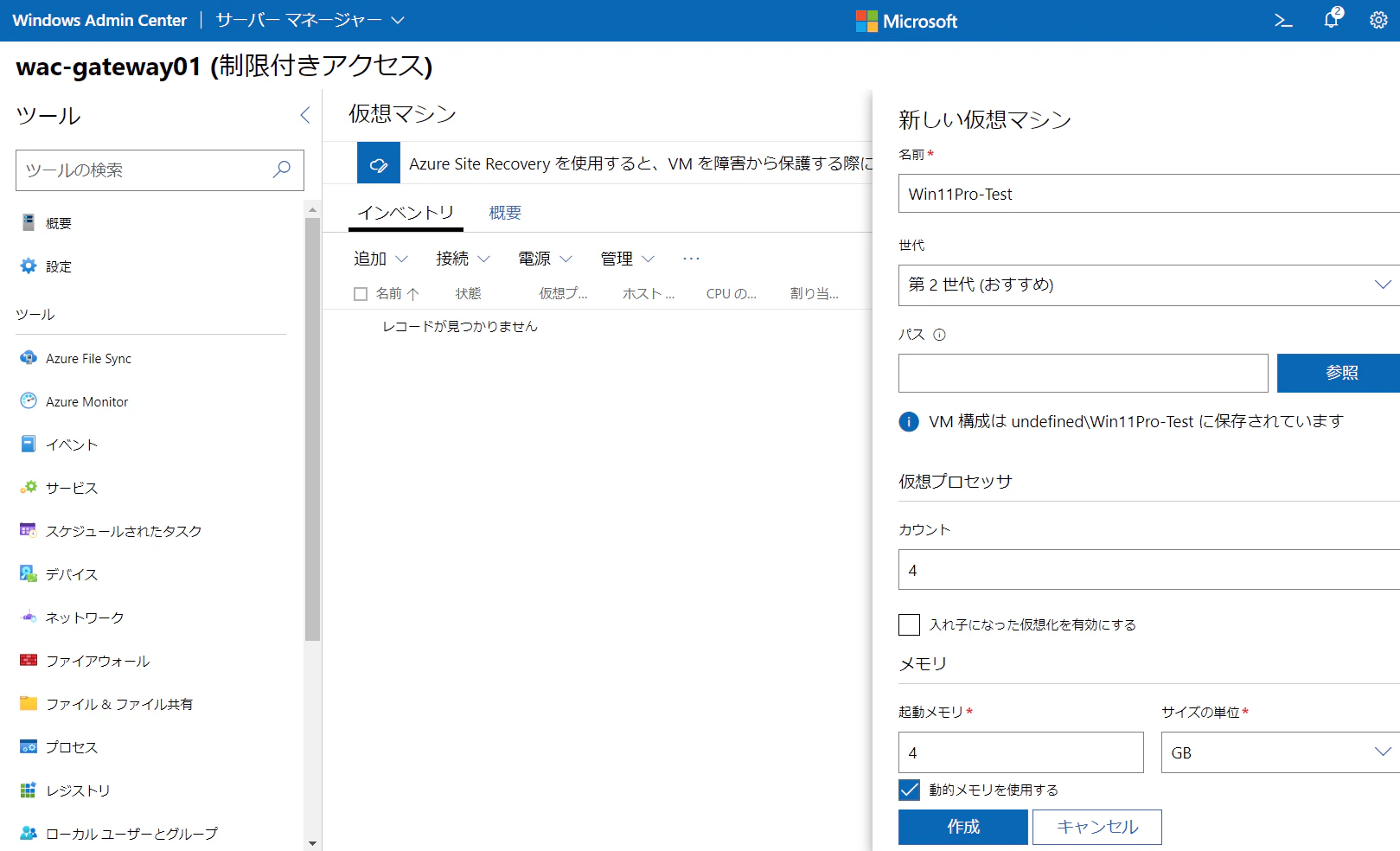1400x851 pixels.
Task: Open the サーバー マネージャー dropdown in header
Action: 310,20
